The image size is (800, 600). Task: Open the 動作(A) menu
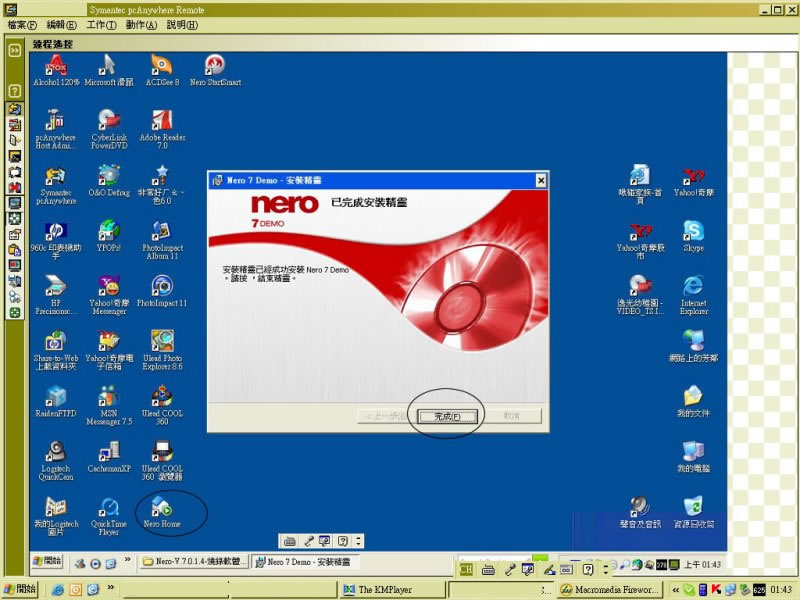point(141,25)
